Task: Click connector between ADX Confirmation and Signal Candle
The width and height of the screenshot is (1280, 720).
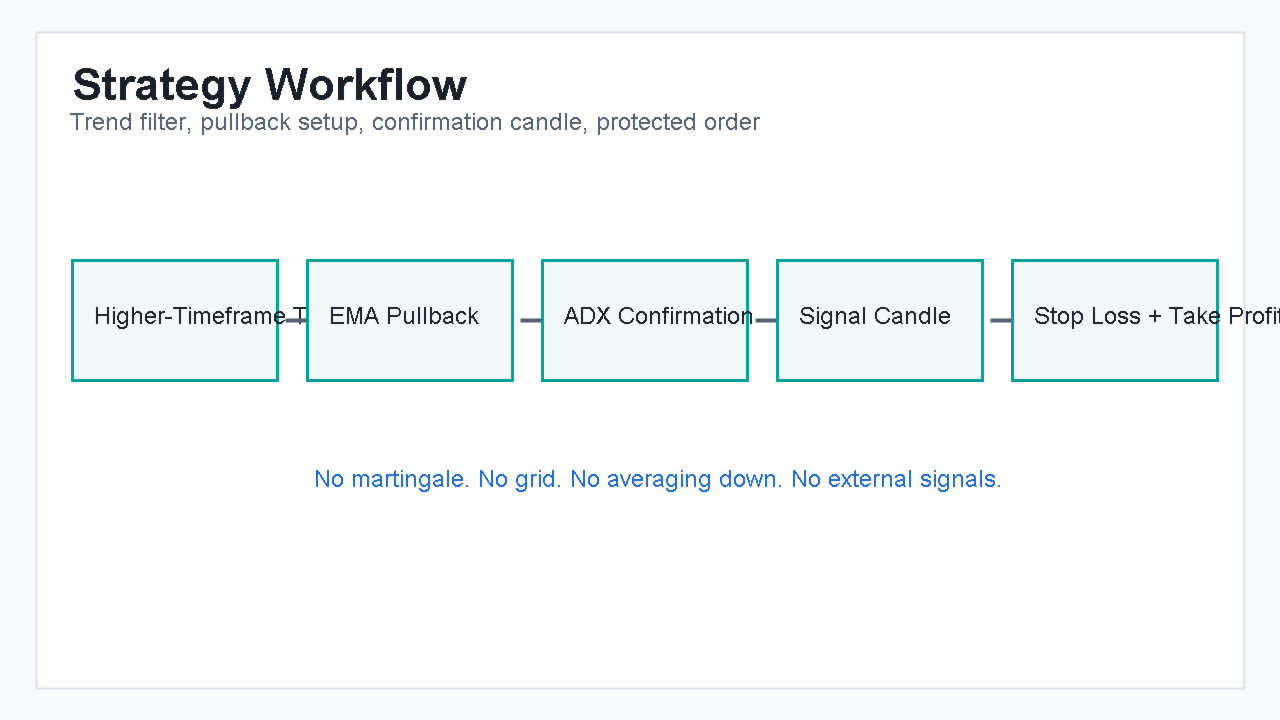Action: tap(765, 320)
